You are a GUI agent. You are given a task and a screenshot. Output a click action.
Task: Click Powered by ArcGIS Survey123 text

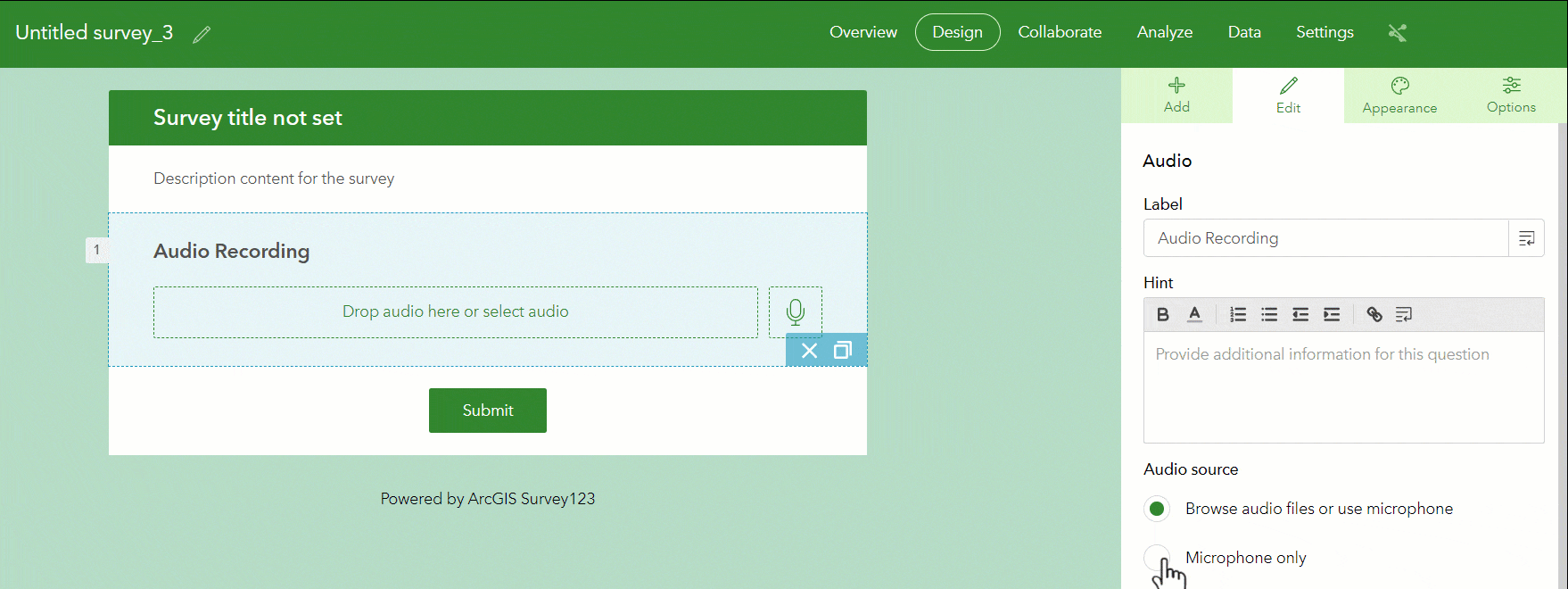(487, 499)
